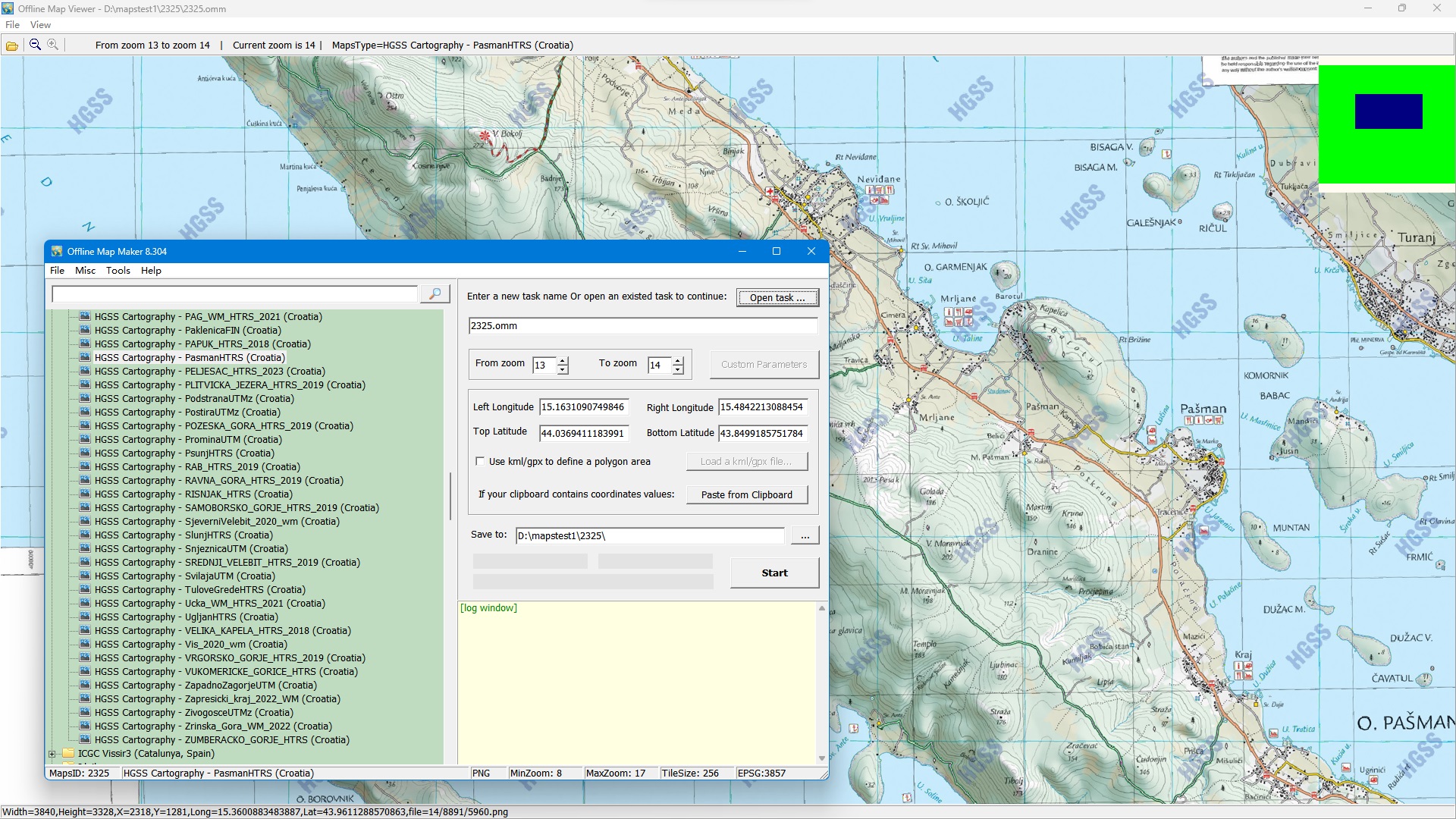Screen dimensions: 1456x819
Task: Click the Right Longitude field
Action: 763,407
